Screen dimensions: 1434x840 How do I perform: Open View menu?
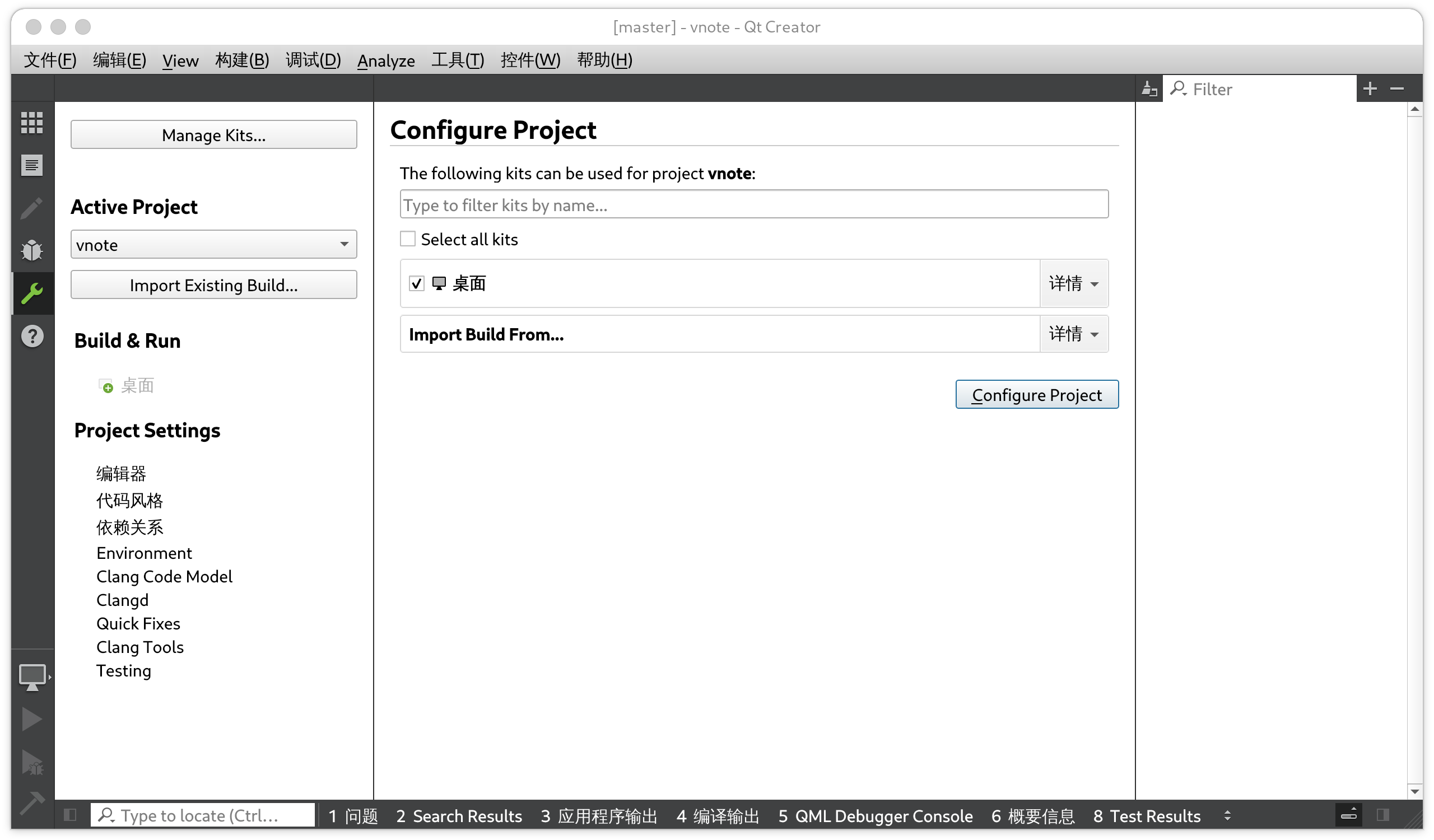(180, 60)
